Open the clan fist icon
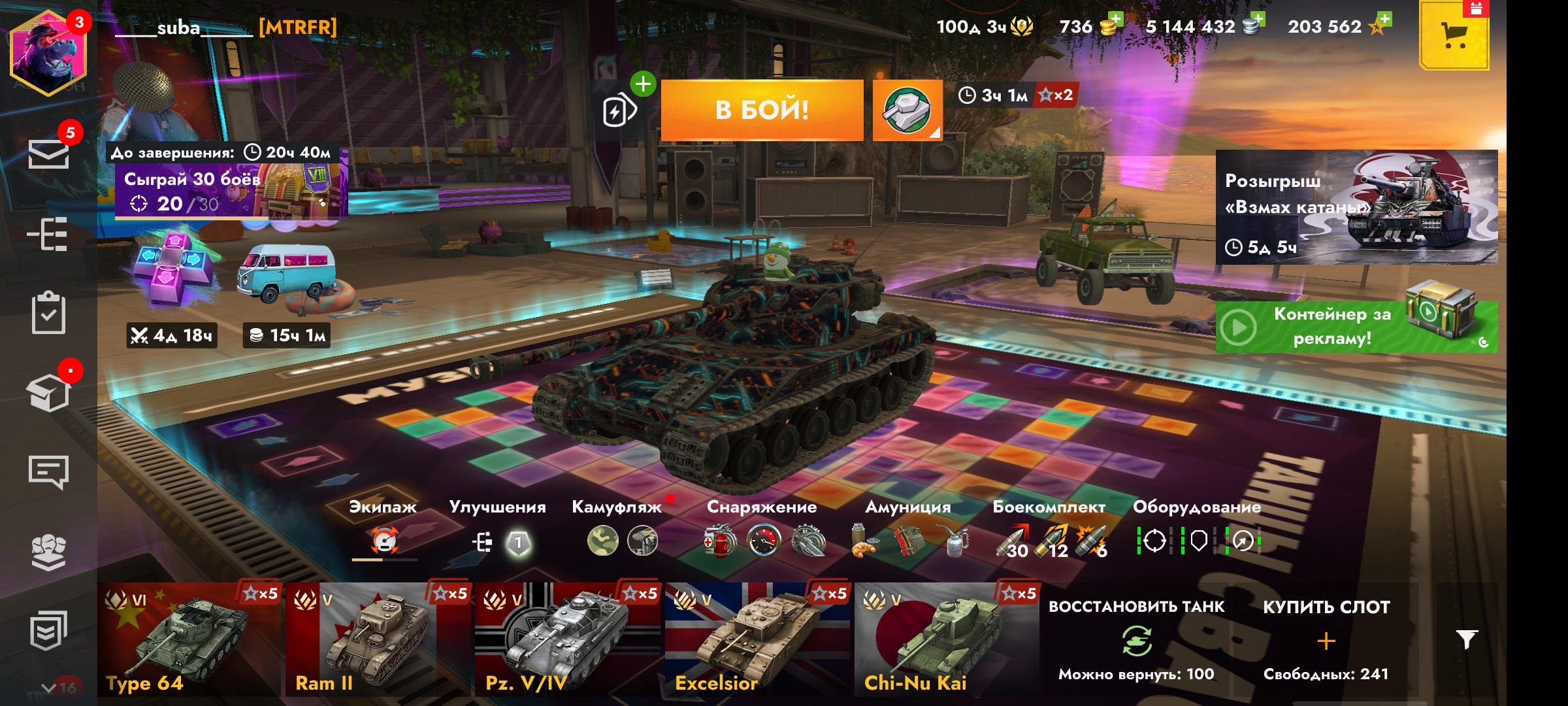 click(x=48, y=552)
